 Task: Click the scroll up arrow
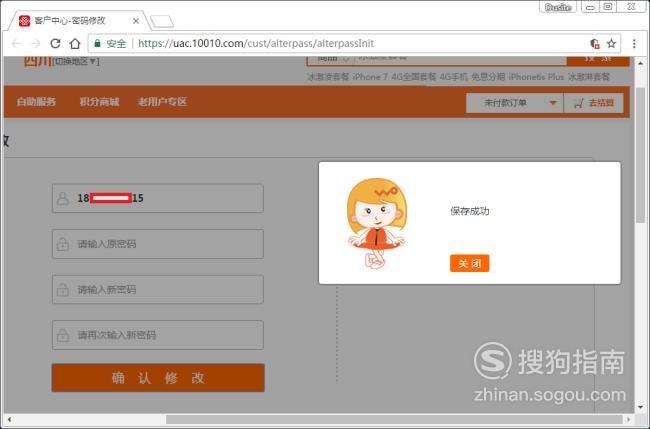pos(640,63)
